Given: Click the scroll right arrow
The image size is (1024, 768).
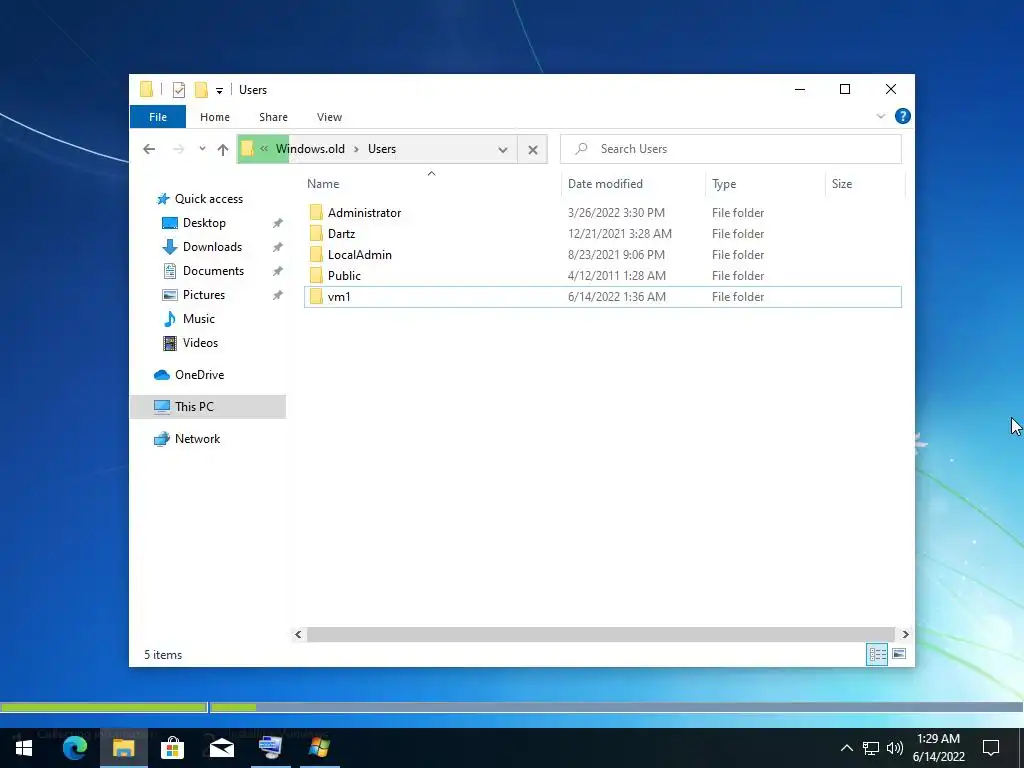Looking at the screenshot, I should click(905, 634).
